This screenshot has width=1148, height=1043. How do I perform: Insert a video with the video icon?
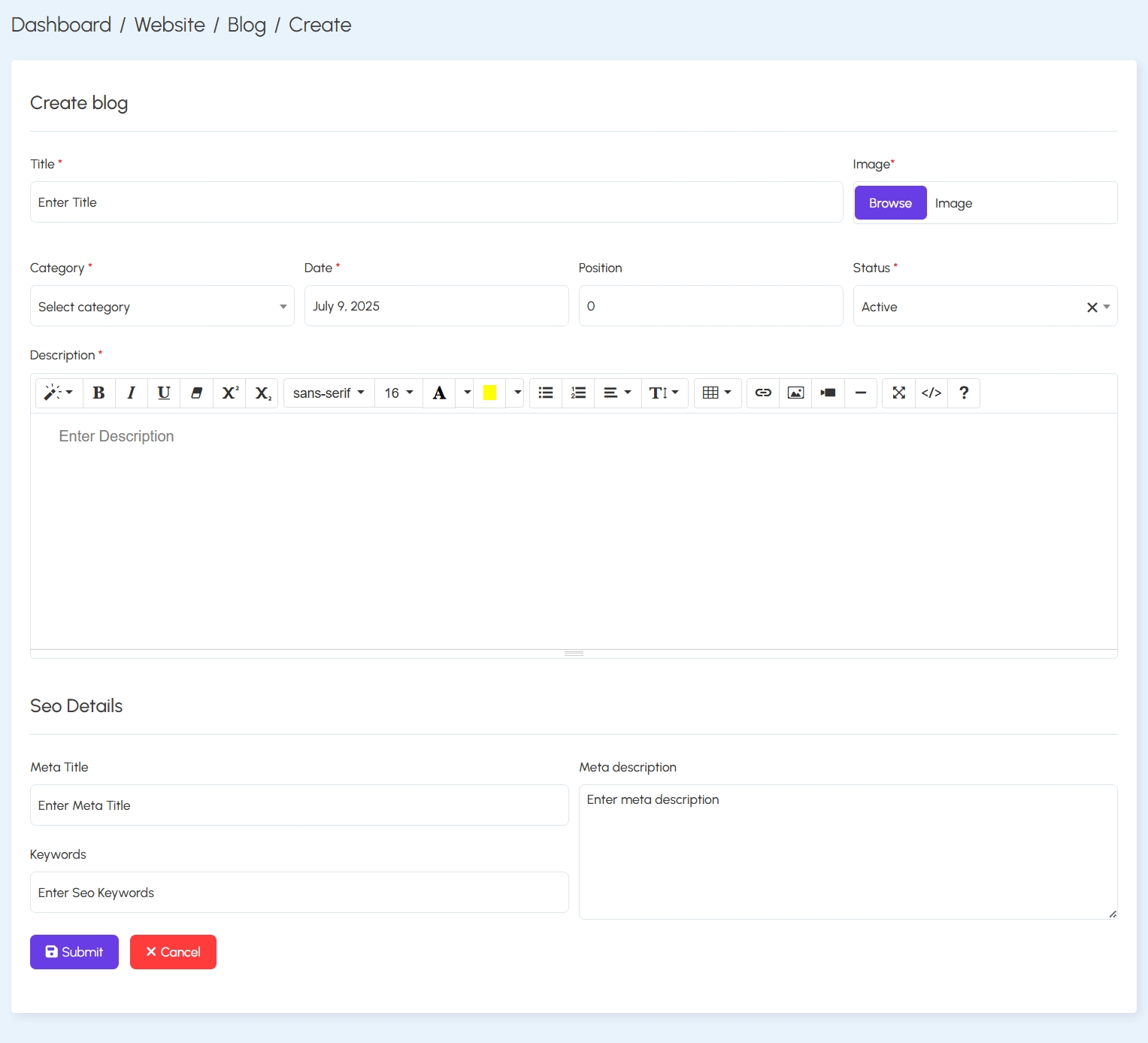pyautogui.click(x=828, y=393)
